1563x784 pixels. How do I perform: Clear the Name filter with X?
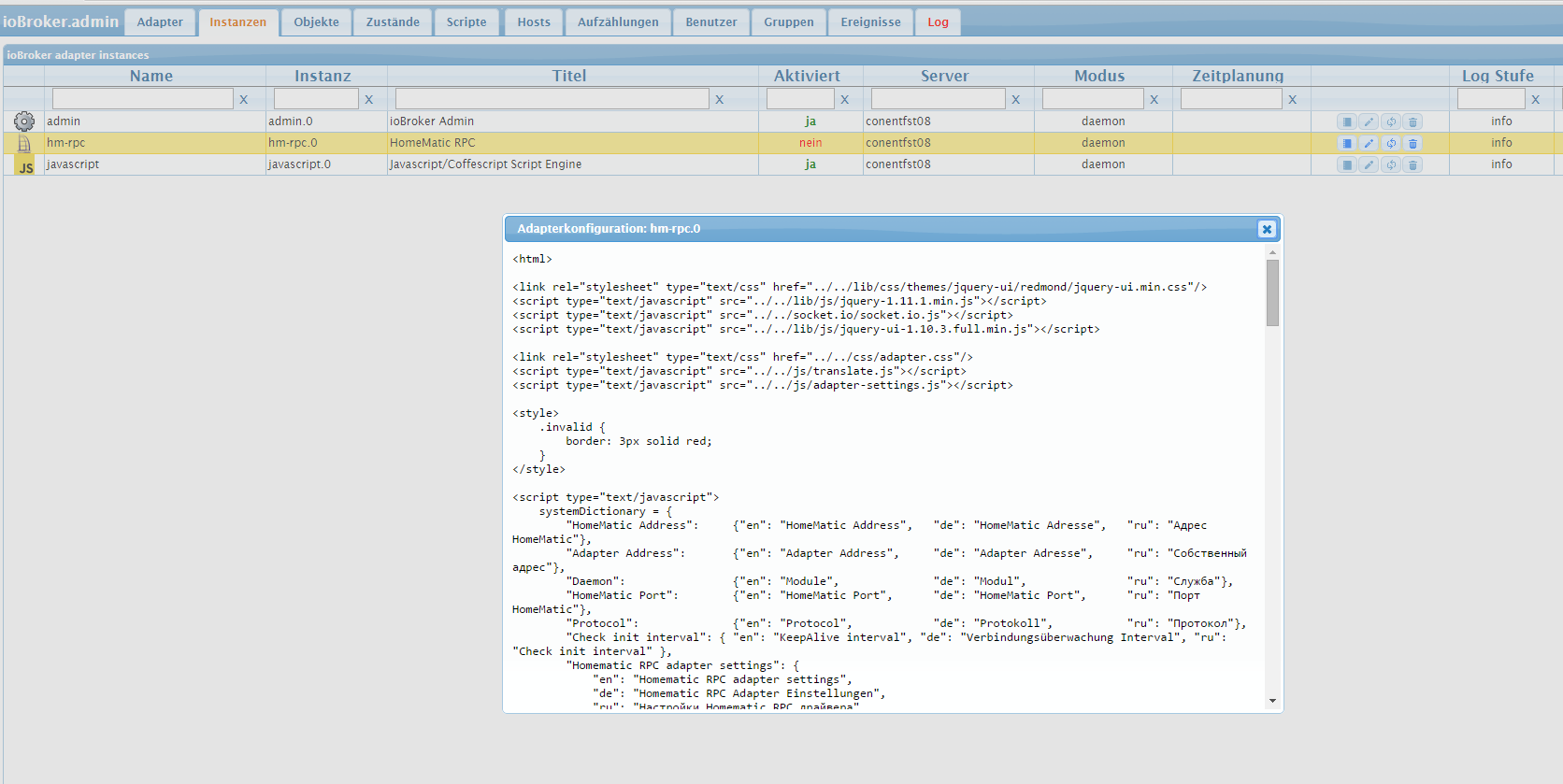[244, 99]
